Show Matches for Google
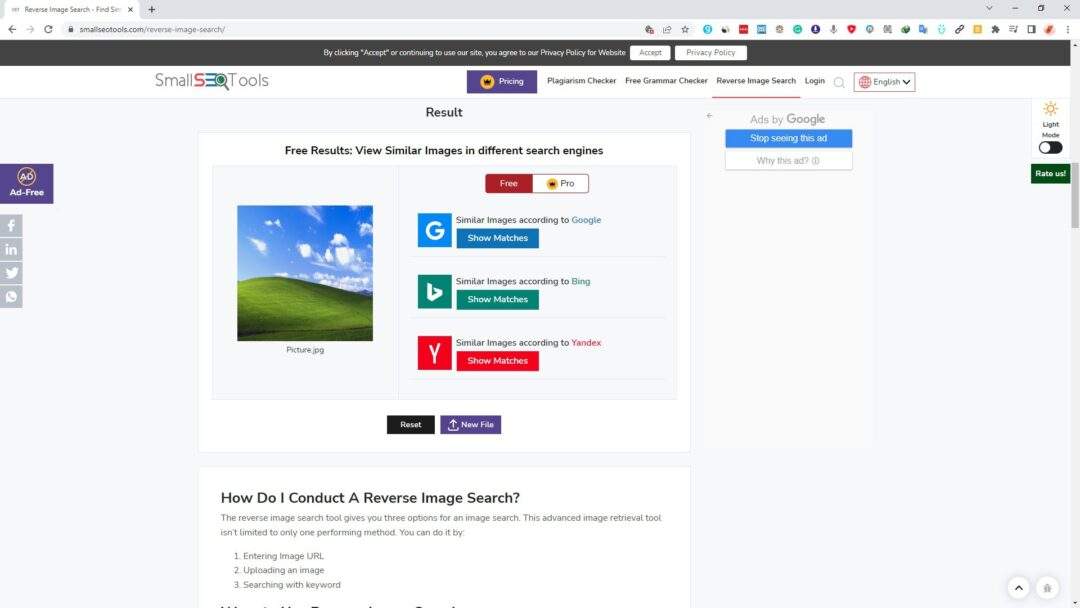The width and height of the screenshot is (1080, 608). point(497,238)
